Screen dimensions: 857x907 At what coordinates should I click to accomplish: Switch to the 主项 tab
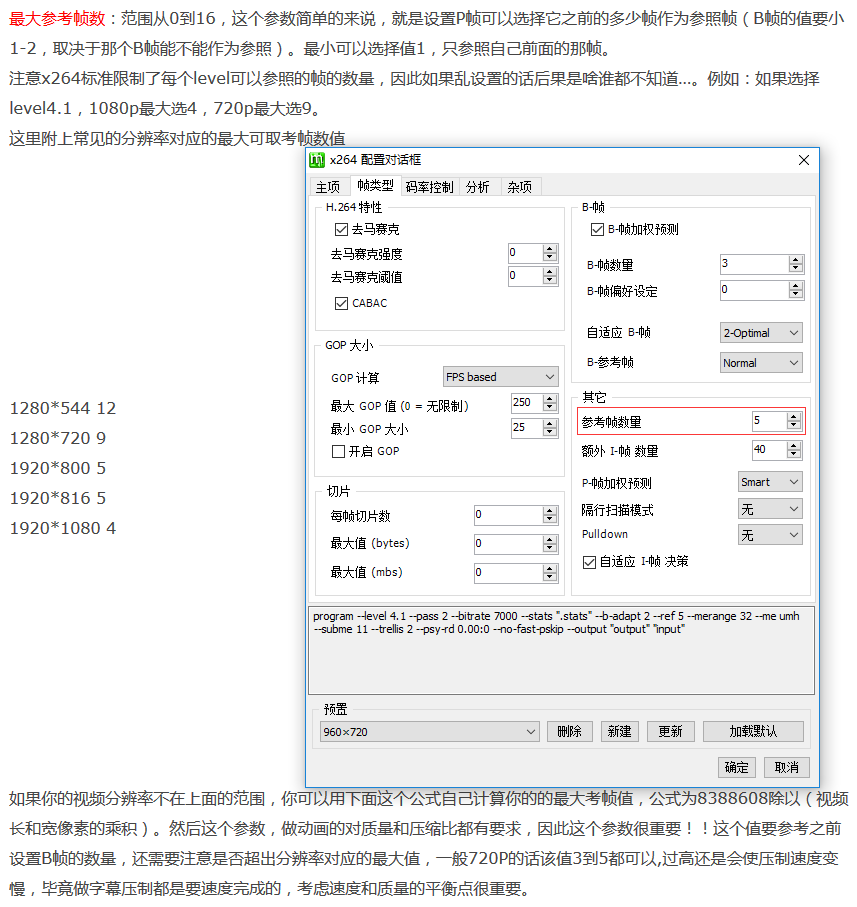328,187
